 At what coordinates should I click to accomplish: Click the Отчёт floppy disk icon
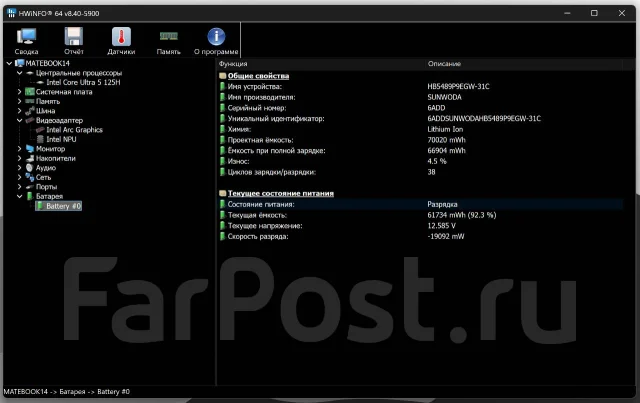74,37
